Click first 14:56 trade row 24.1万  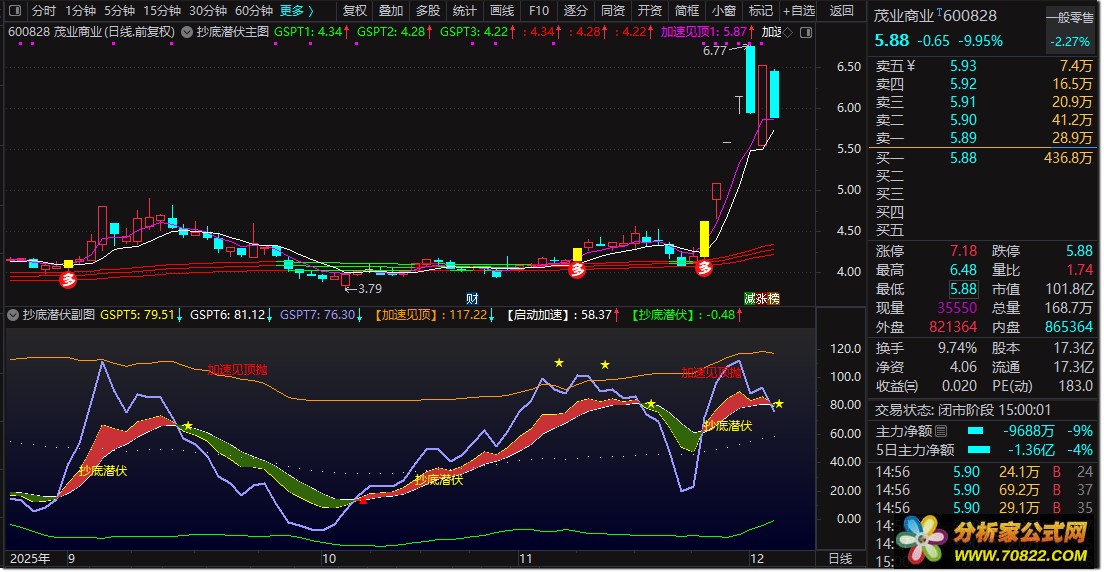coord(984,471)
